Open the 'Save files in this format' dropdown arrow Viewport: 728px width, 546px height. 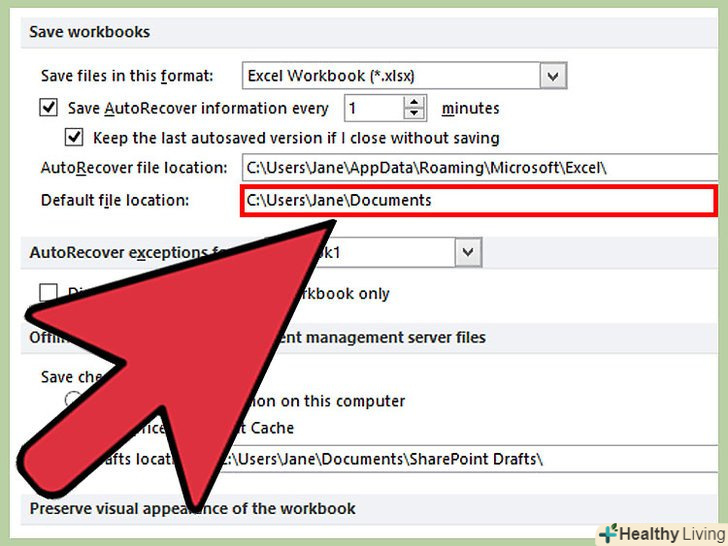click(553, 76)
